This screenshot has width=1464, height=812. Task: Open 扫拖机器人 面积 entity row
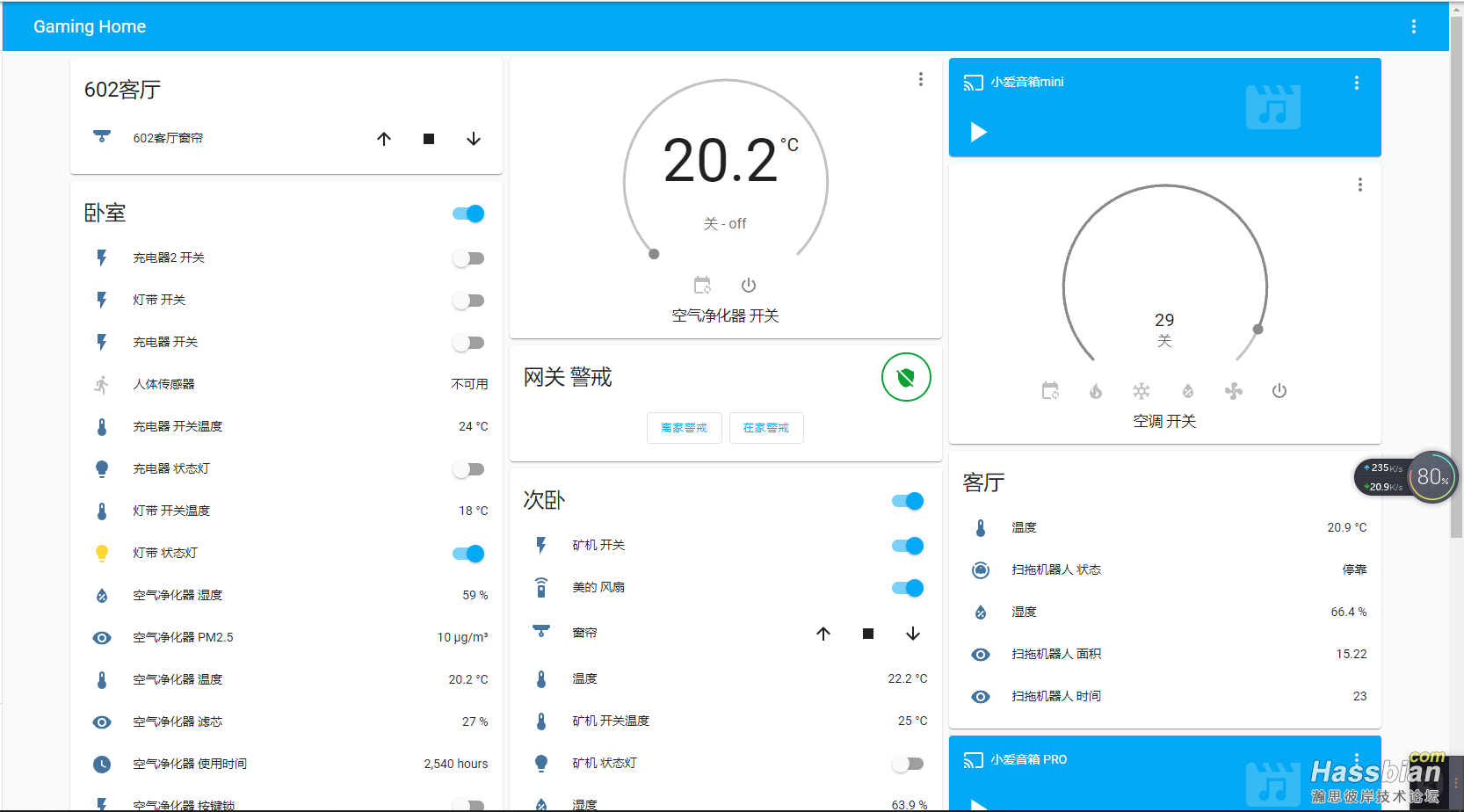[1165, 654]
